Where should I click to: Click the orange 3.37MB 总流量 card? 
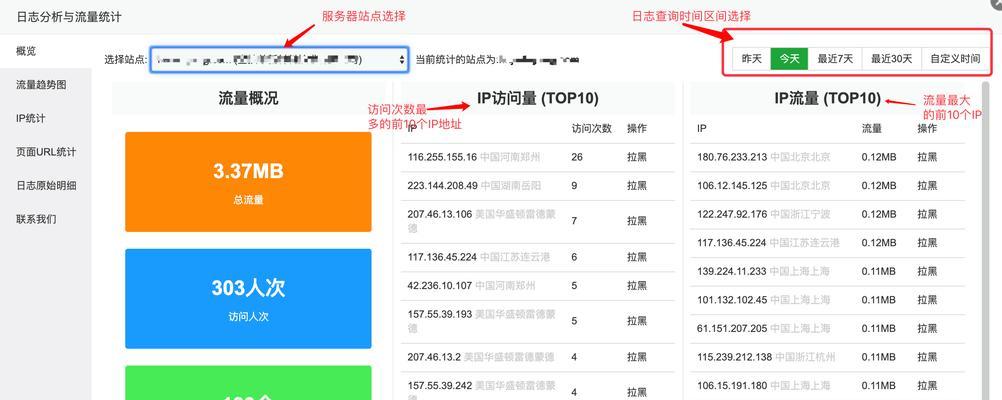point(248,182)
